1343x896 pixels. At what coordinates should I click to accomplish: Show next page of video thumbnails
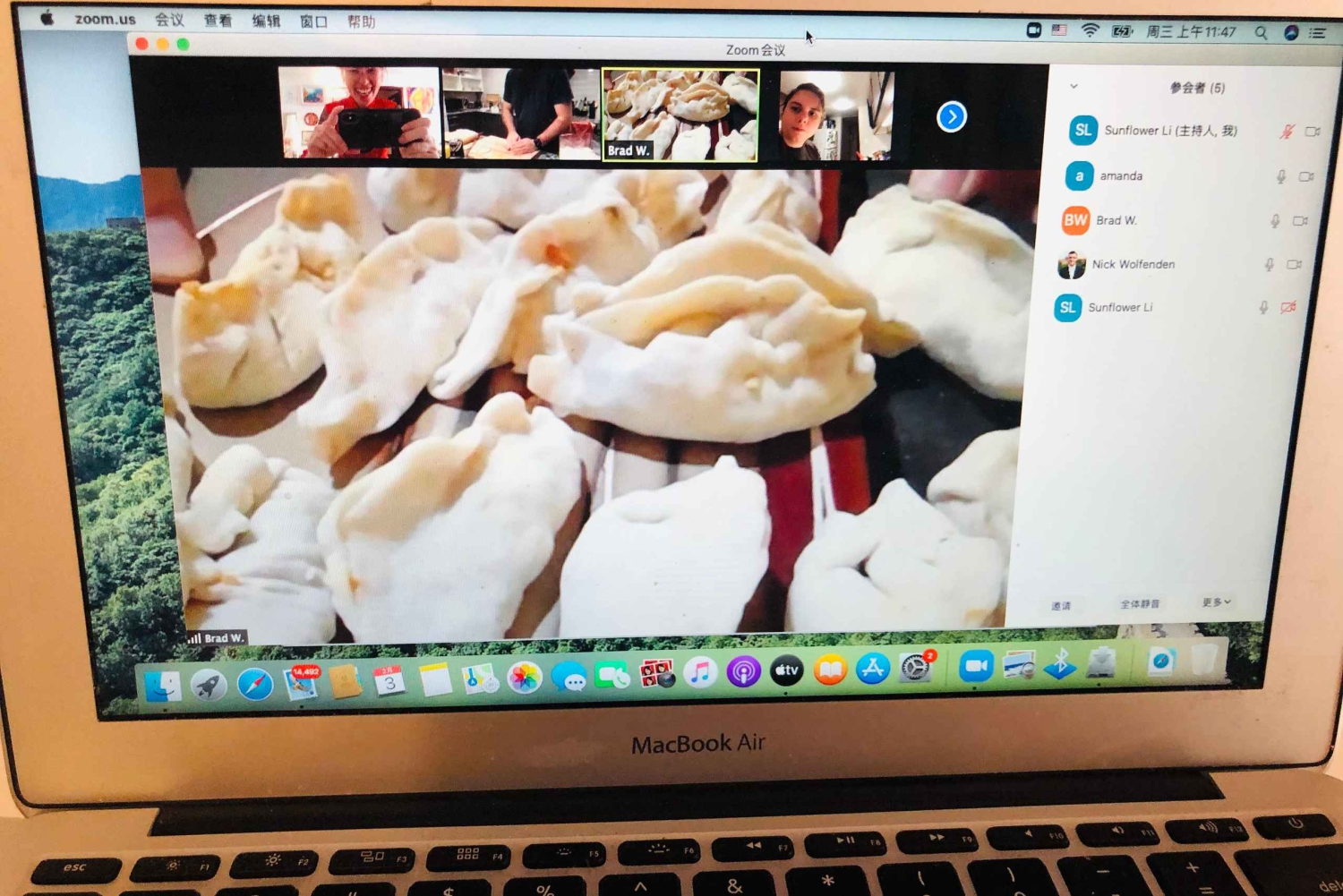(951, 117)
